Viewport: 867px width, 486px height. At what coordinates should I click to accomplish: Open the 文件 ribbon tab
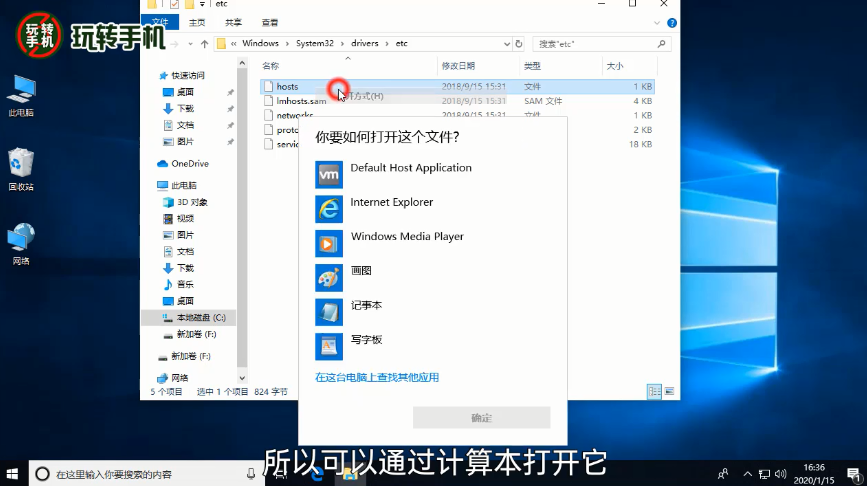[160, 22]
